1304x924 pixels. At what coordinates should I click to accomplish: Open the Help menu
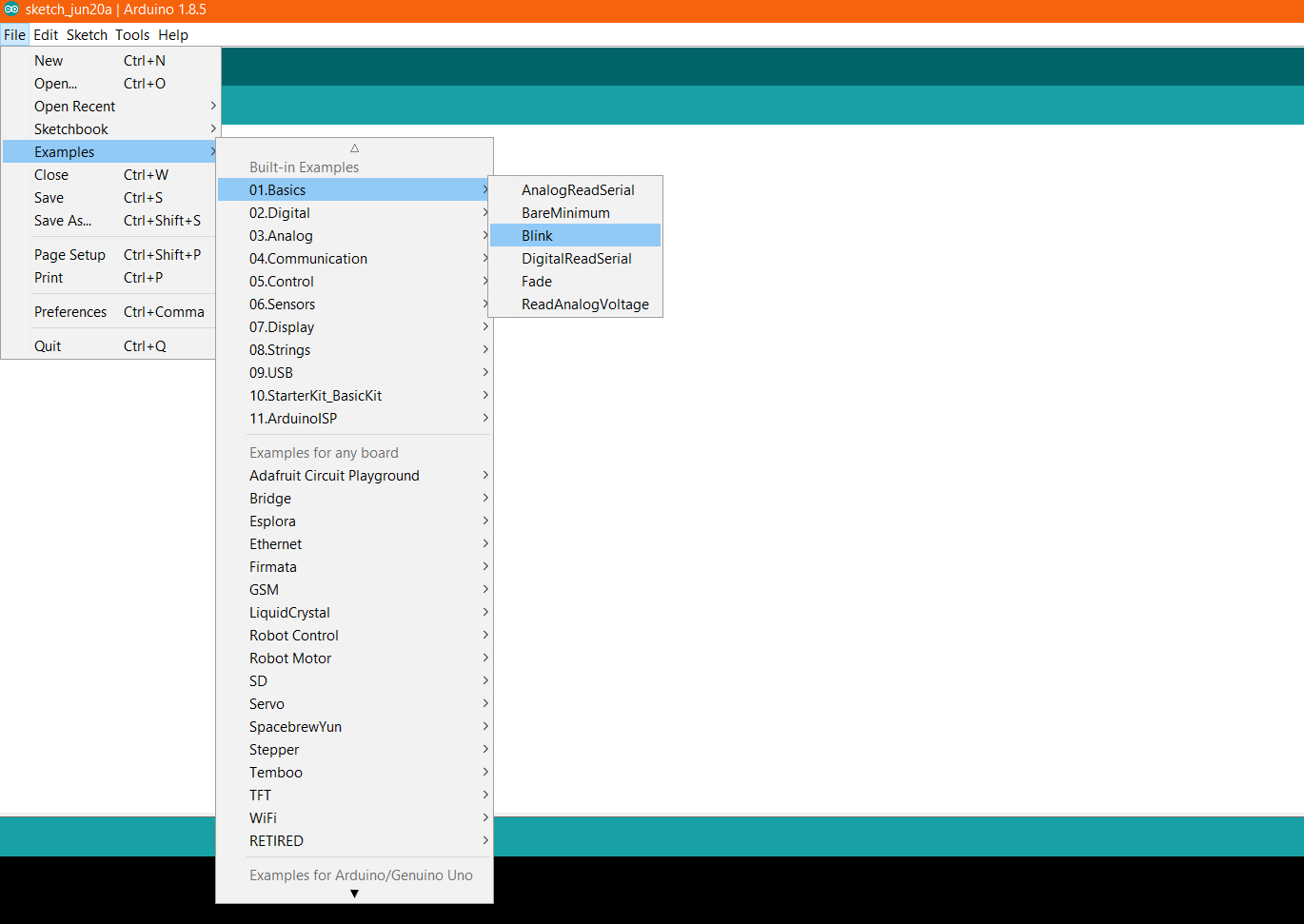click(173, 35)
